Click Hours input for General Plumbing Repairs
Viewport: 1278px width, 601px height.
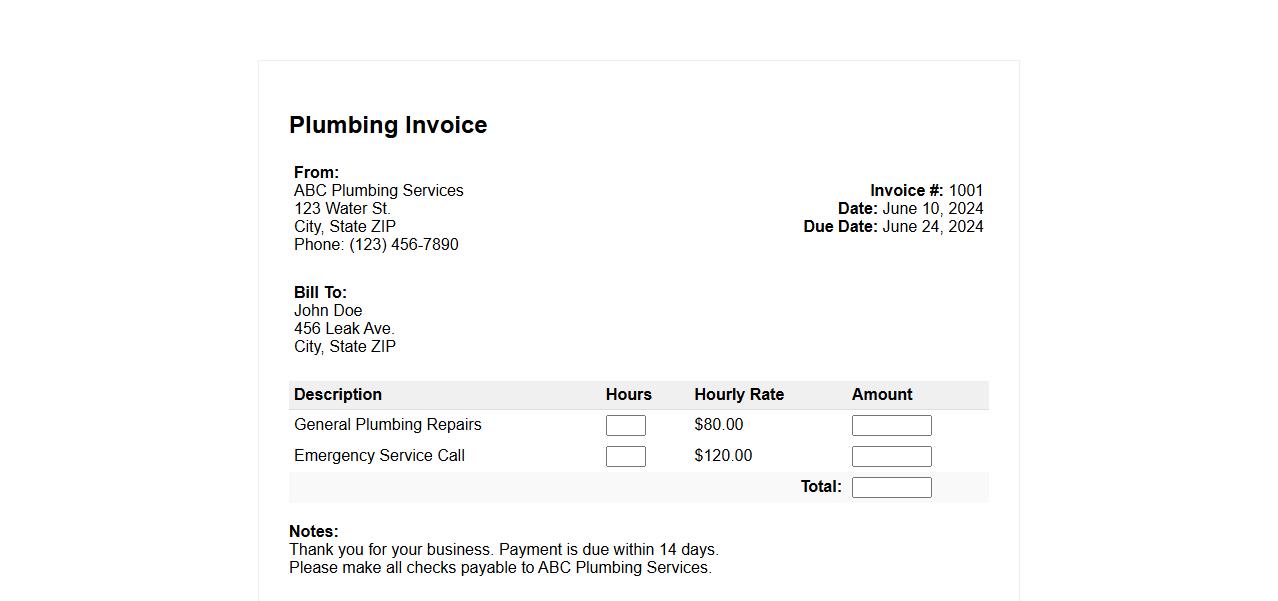(625, 425)
